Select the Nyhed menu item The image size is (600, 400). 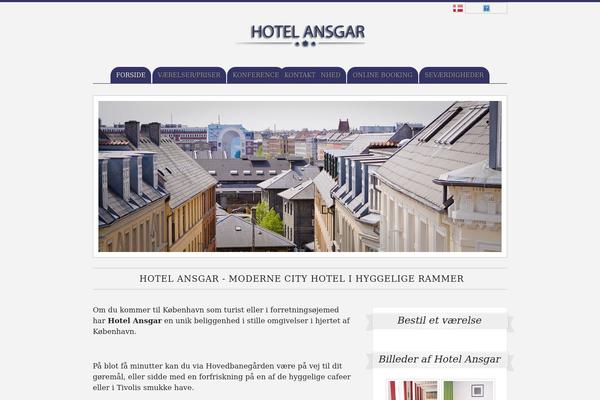pos(330,75)
